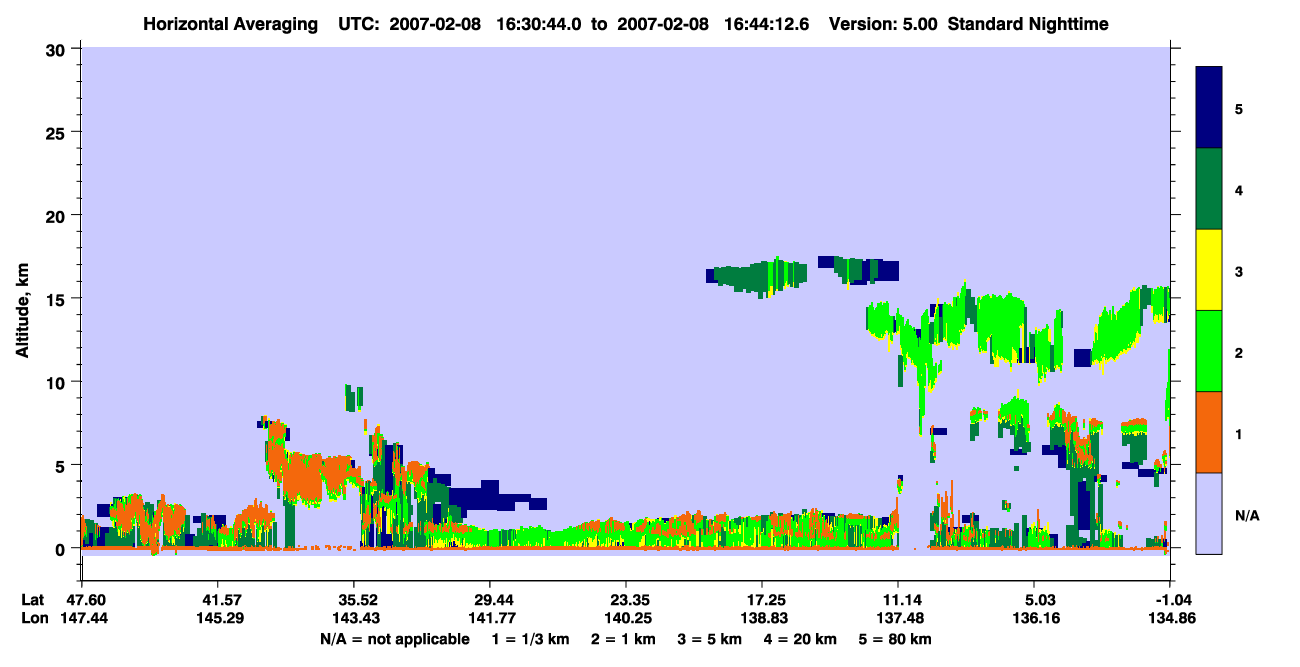Click the 'Standard Nighttime' text
1300x667 pixels.
click(1026, 23)
